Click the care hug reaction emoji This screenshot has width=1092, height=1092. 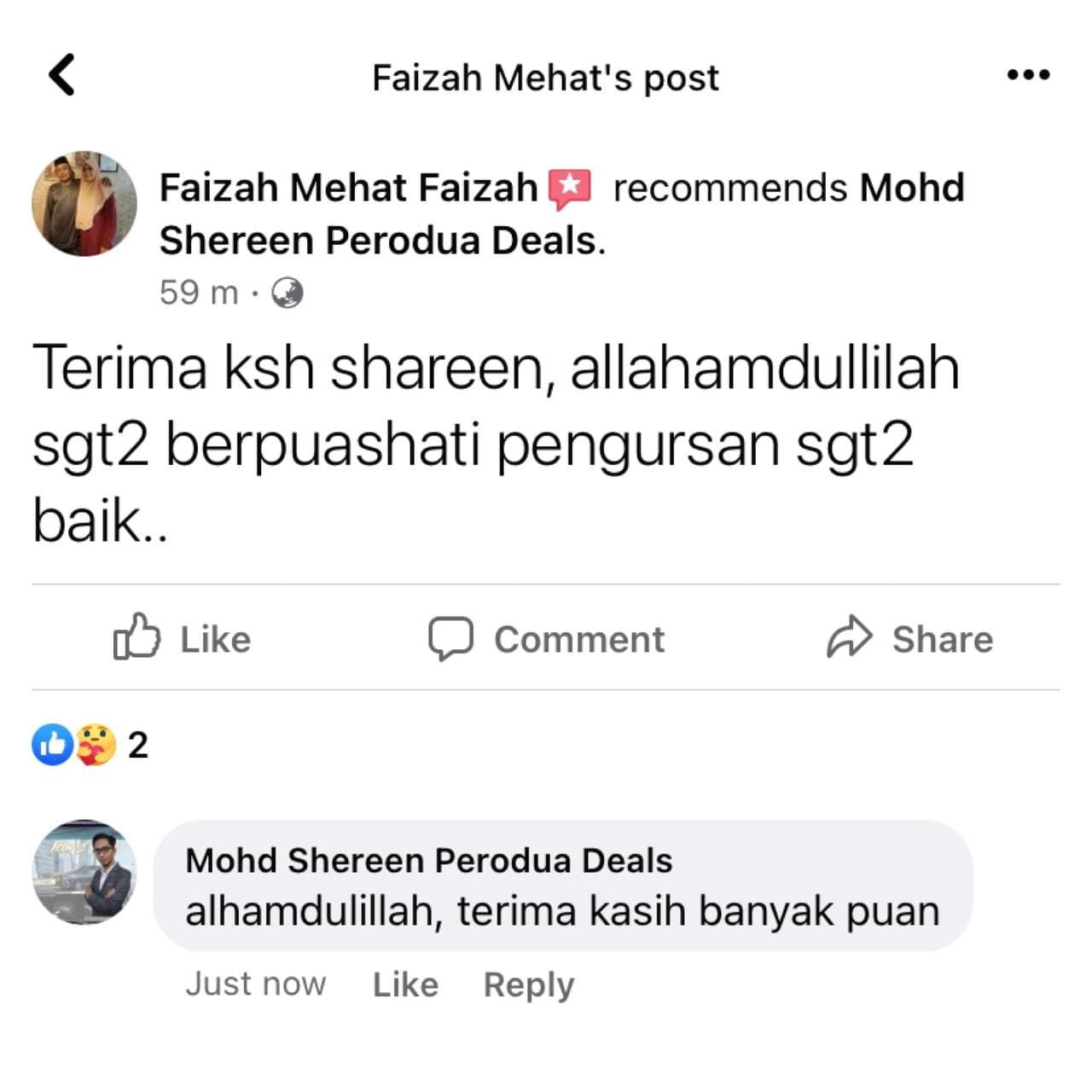click(95, 745)
